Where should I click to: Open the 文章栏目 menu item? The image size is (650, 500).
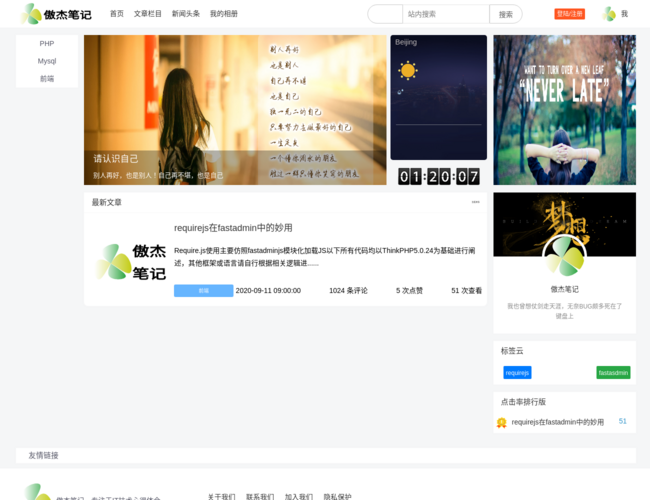(148, 14)
